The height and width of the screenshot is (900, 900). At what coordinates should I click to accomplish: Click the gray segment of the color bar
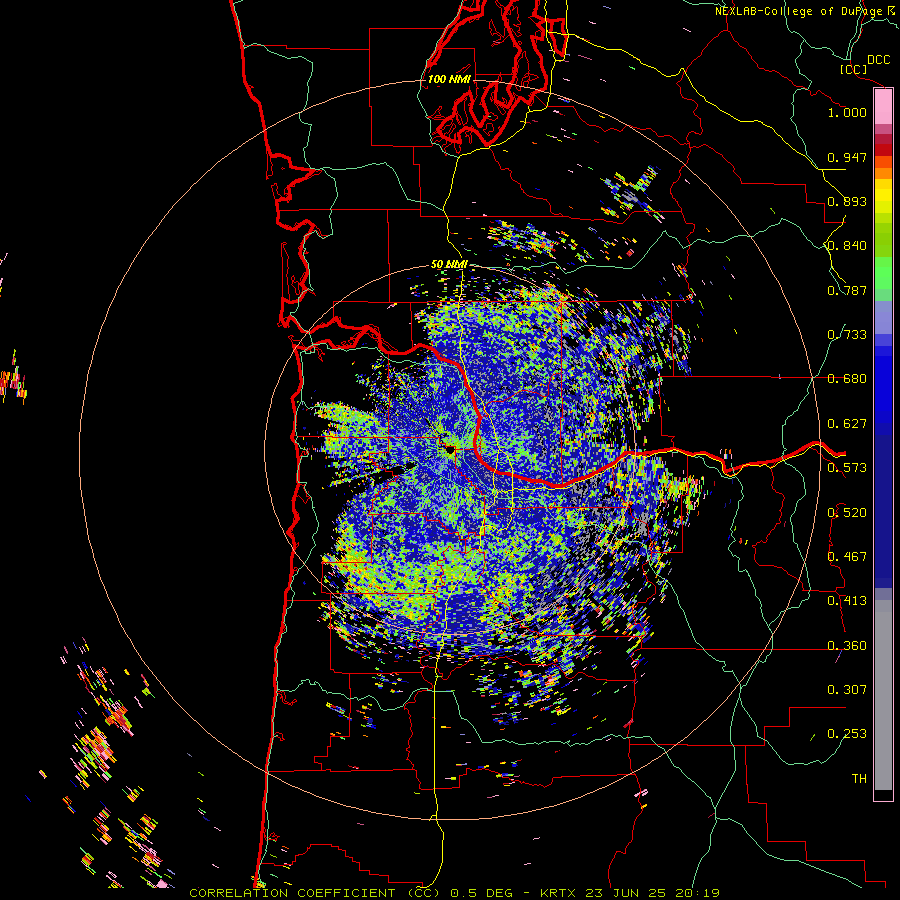883,695
